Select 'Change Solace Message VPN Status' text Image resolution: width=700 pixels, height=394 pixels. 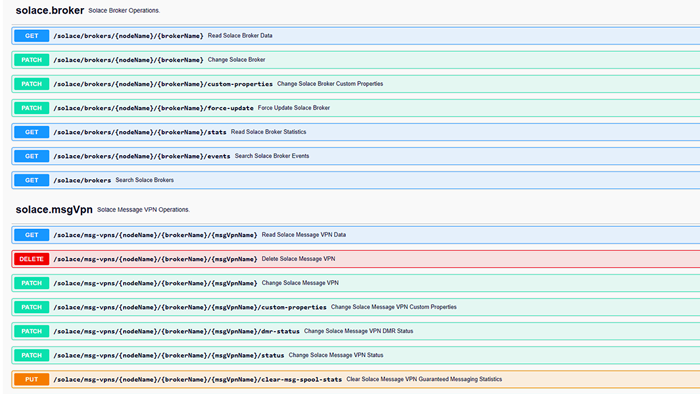point(336,355)
